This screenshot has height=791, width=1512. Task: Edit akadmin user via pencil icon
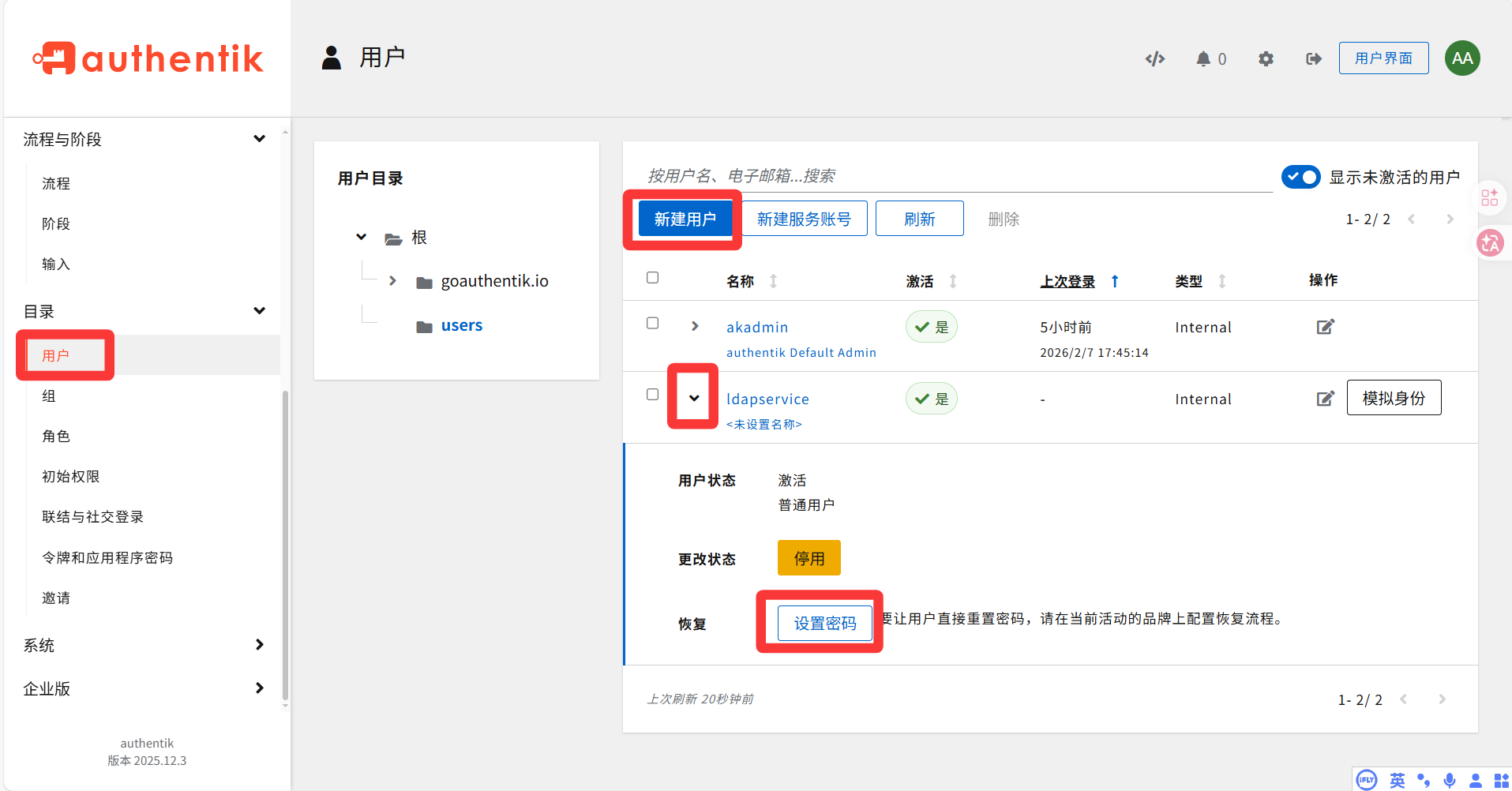pos(1325,327)
